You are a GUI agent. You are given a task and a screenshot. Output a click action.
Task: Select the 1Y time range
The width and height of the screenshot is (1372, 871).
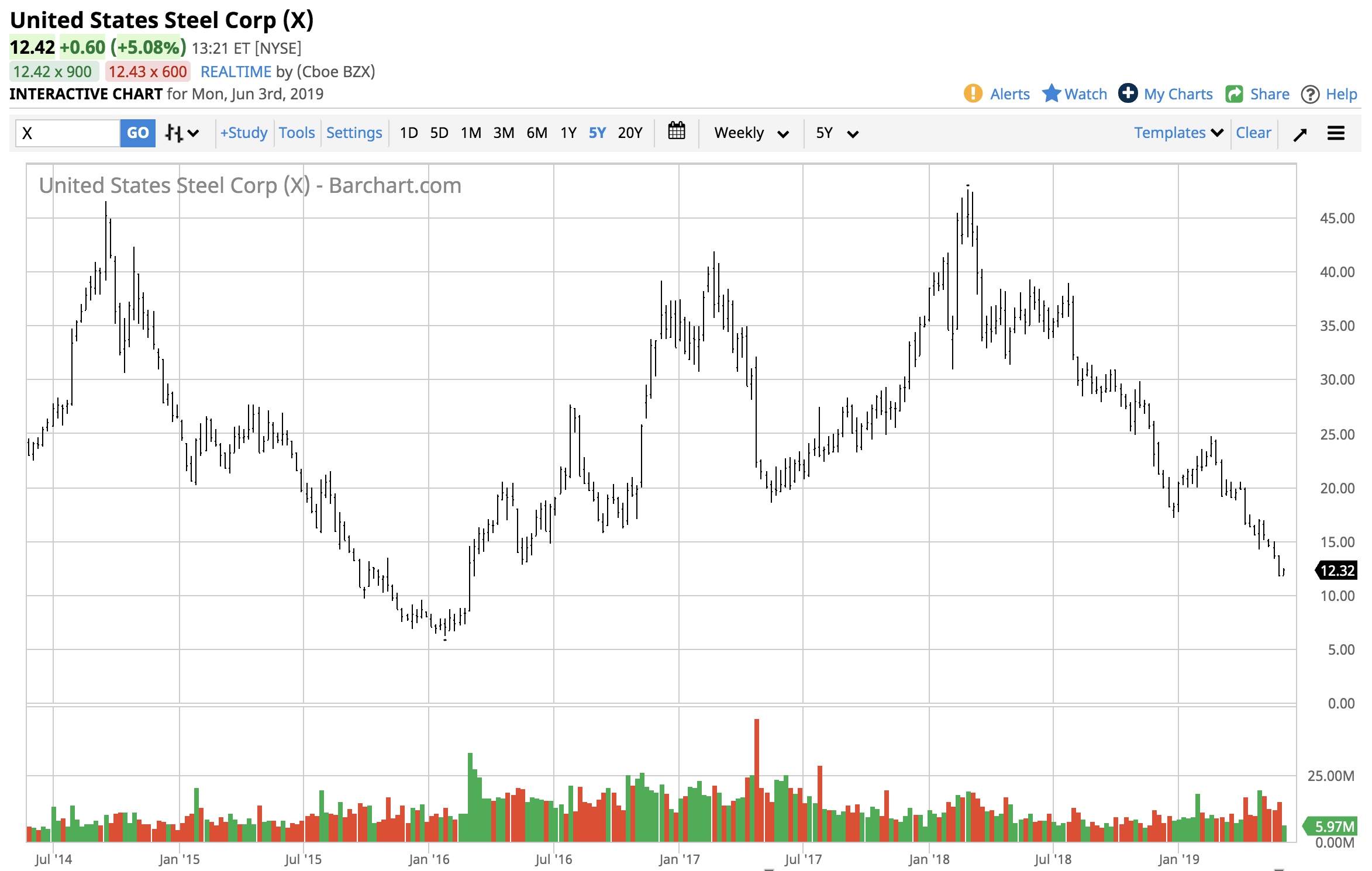coord(568,133)
